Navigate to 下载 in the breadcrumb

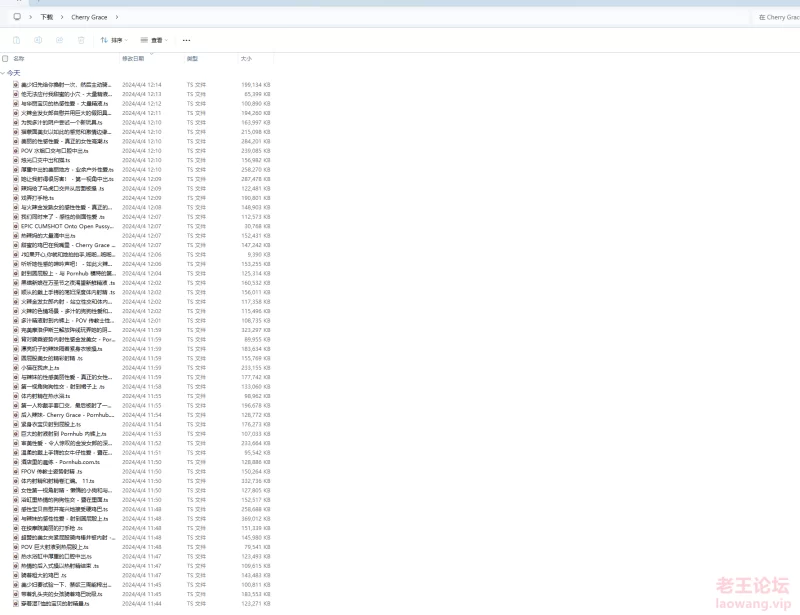[47, 17]
